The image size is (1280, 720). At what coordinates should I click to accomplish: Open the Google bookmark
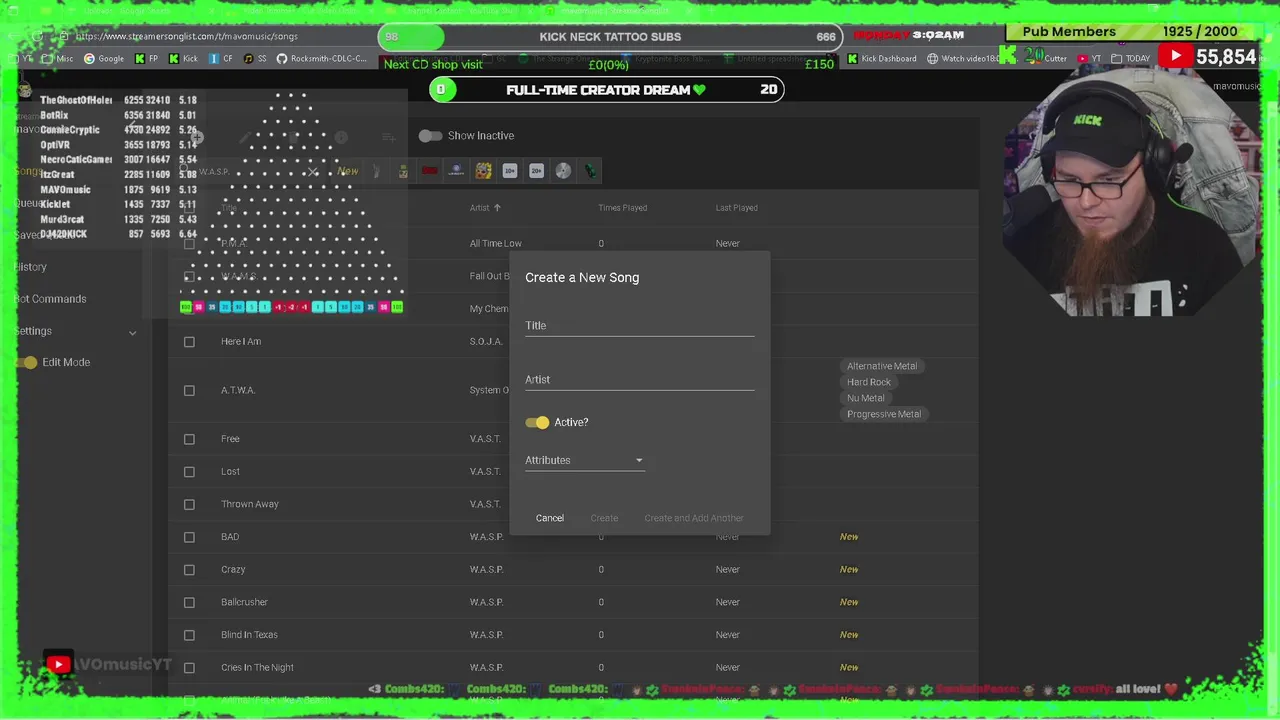104,59
